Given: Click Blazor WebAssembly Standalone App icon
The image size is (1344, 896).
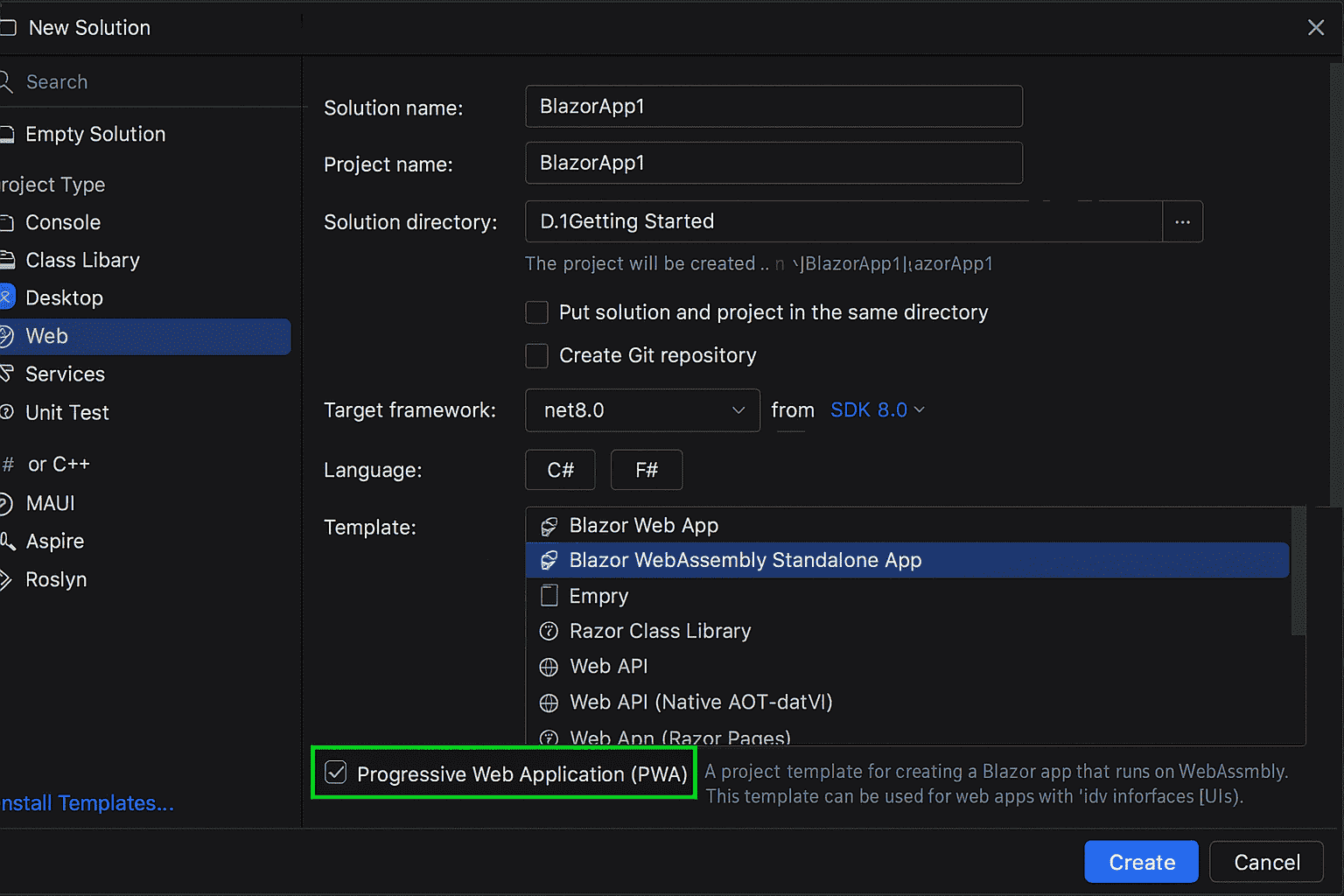Looking at the screenshot, I should (549, 561).
